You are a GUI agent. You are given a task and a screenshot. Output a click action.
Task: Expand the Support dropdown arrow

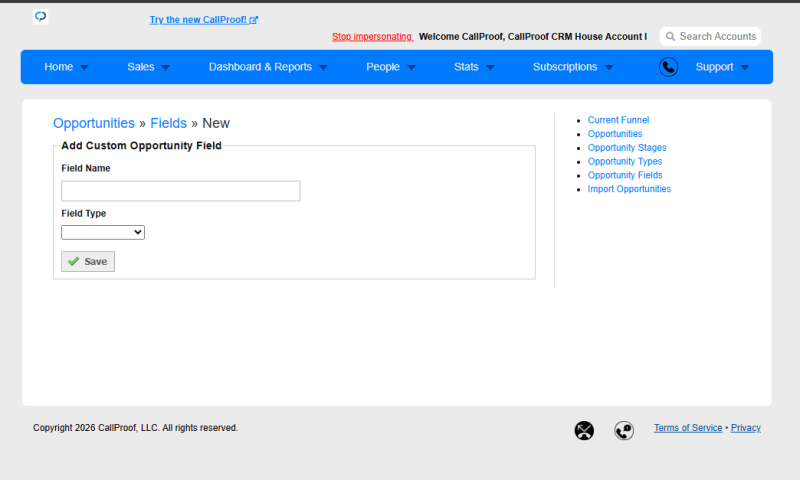(x=744, y=67)
